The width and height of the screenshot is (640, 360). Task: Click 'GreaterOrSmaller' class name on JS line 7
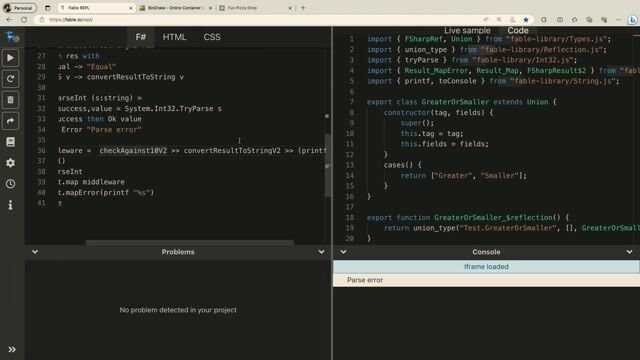point(455,102)
